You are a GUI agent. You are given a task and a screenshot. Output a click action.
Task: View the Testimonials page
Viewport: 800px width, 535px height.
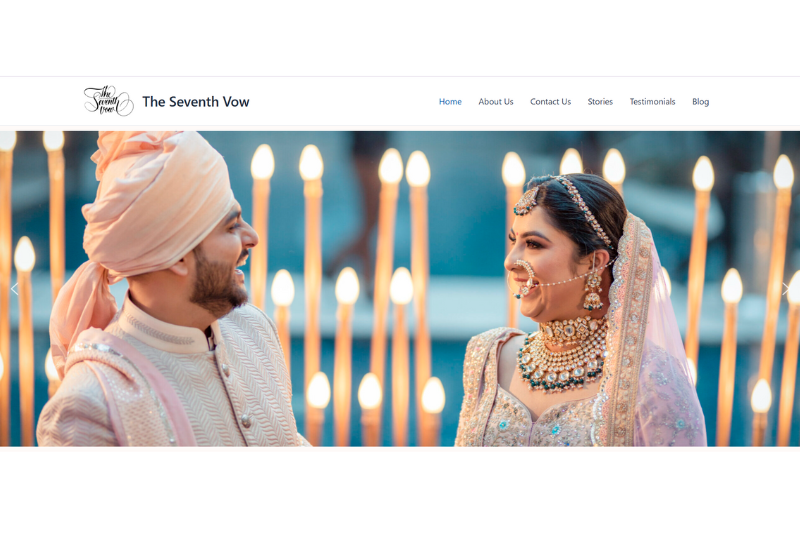[652, 101]
